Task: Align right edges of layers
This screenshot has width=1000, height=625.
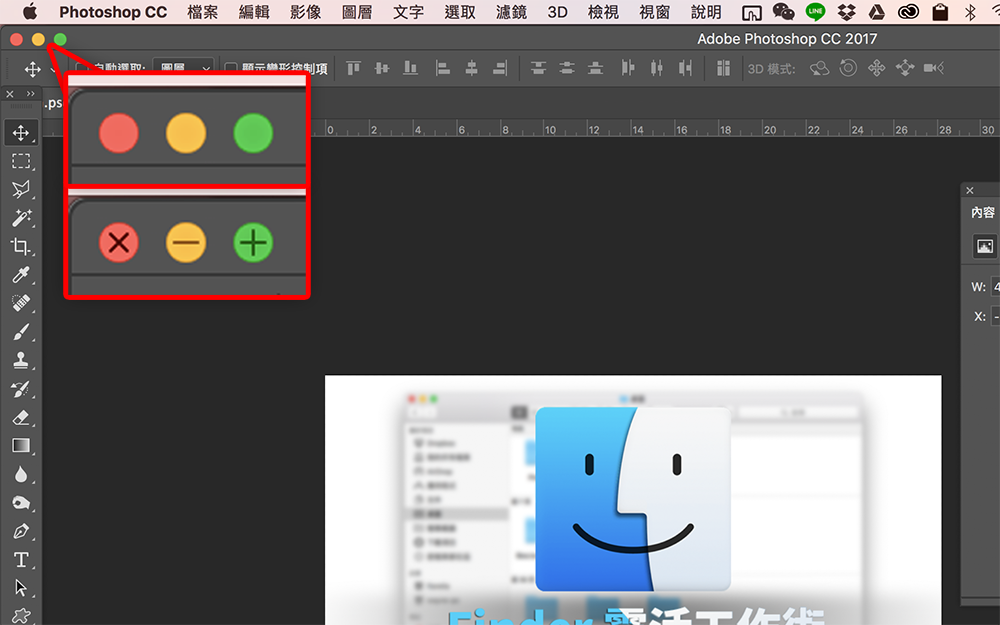Action: point(500,68)
